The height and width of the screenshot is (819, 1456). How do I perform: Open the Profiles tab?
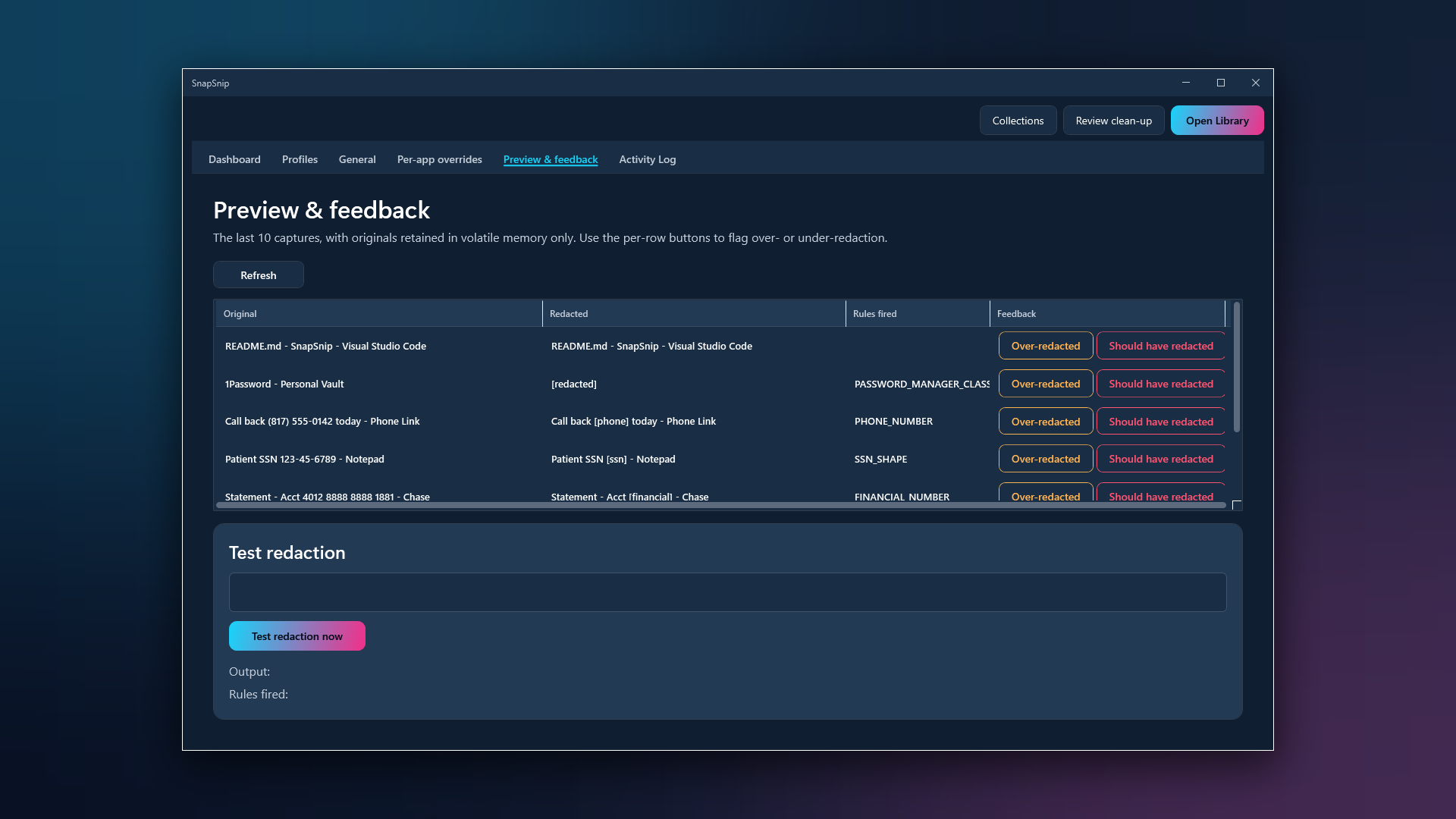point(300,159)
